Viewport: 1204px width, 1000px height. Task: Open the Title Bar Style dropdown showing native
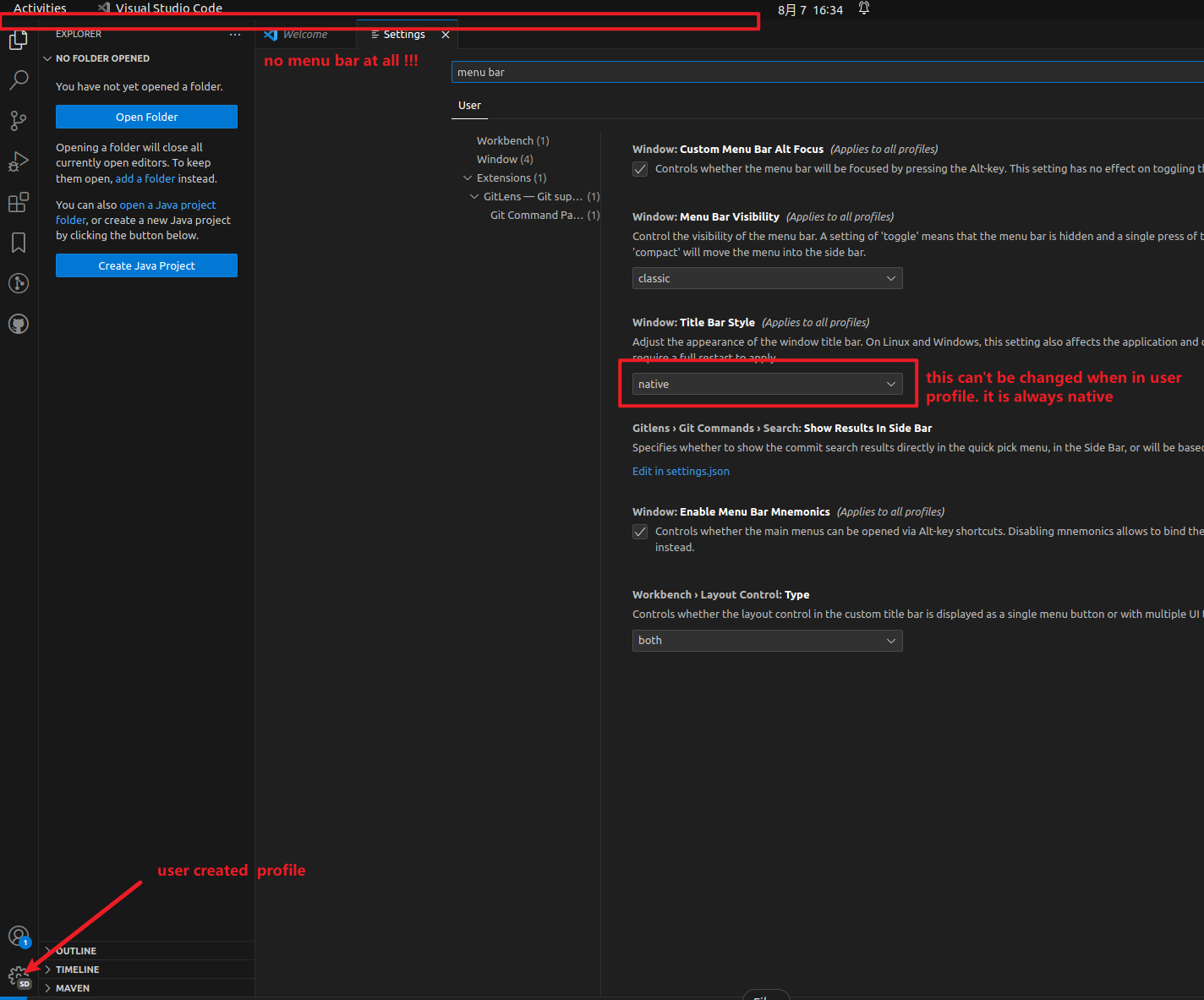[x=766, y=384]
